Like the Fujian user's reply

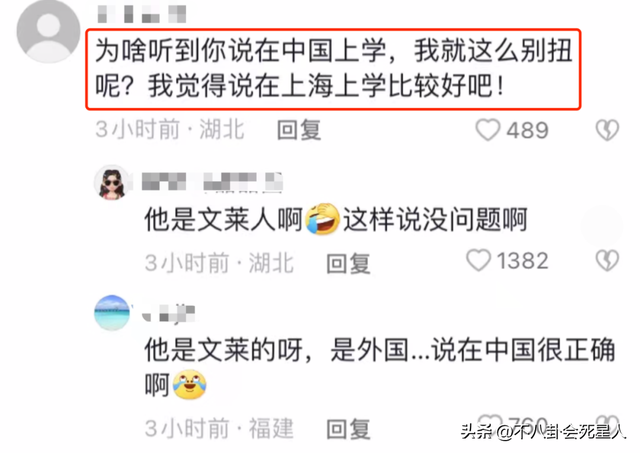pos(490,422)
